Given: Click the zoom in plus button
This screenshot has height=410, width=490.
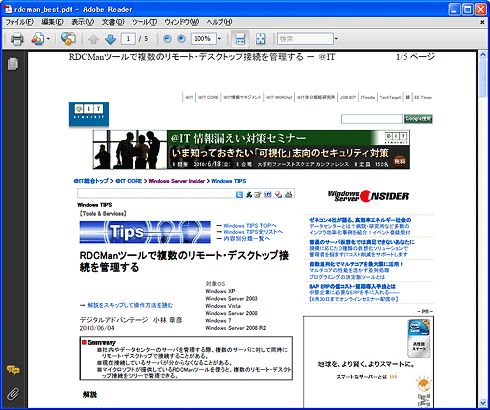Looking at the screenshot, I should tap(181, 39).
